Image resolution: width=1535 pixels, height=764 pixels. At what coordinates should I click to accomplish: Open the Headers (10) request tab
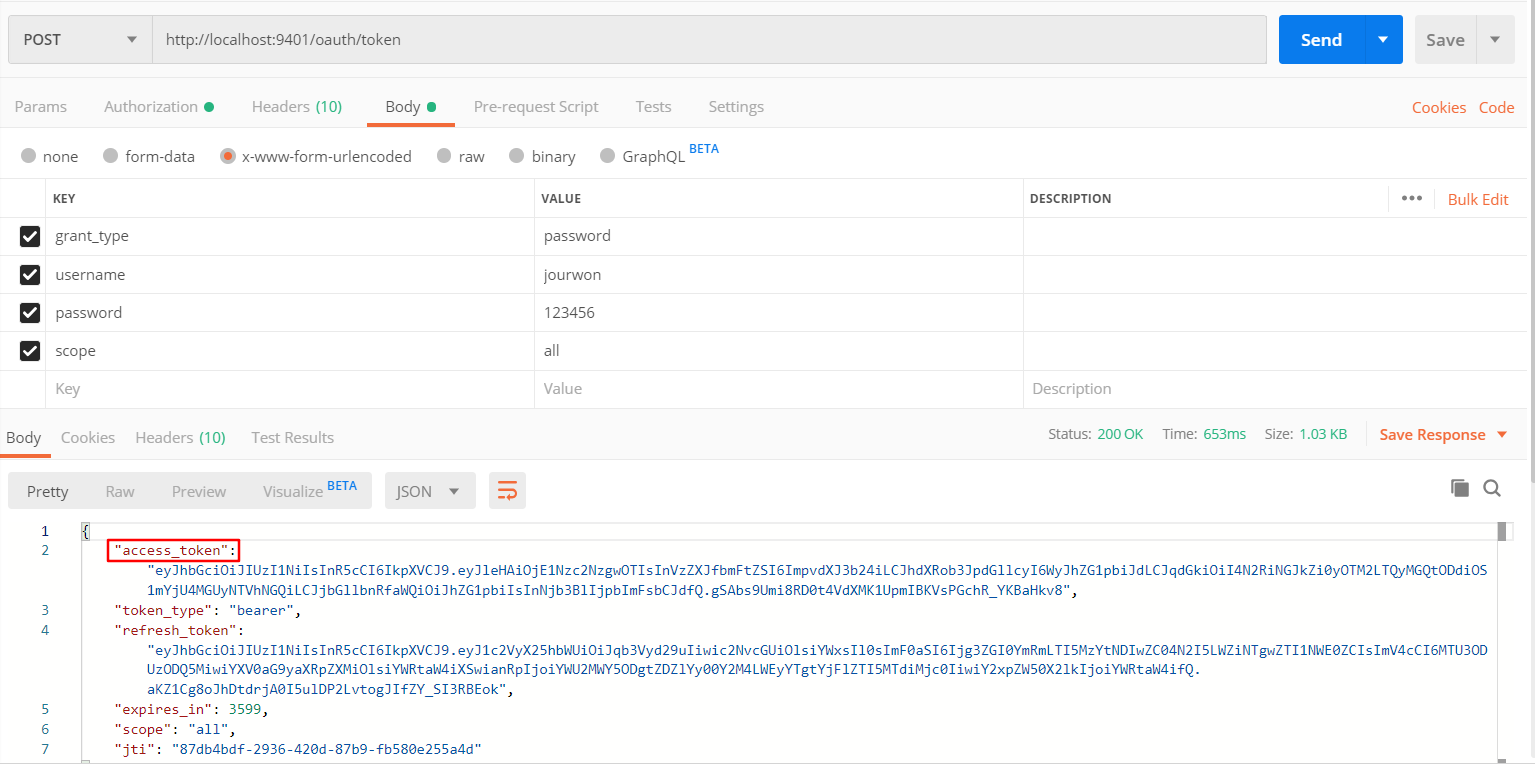tap(296, 106)
